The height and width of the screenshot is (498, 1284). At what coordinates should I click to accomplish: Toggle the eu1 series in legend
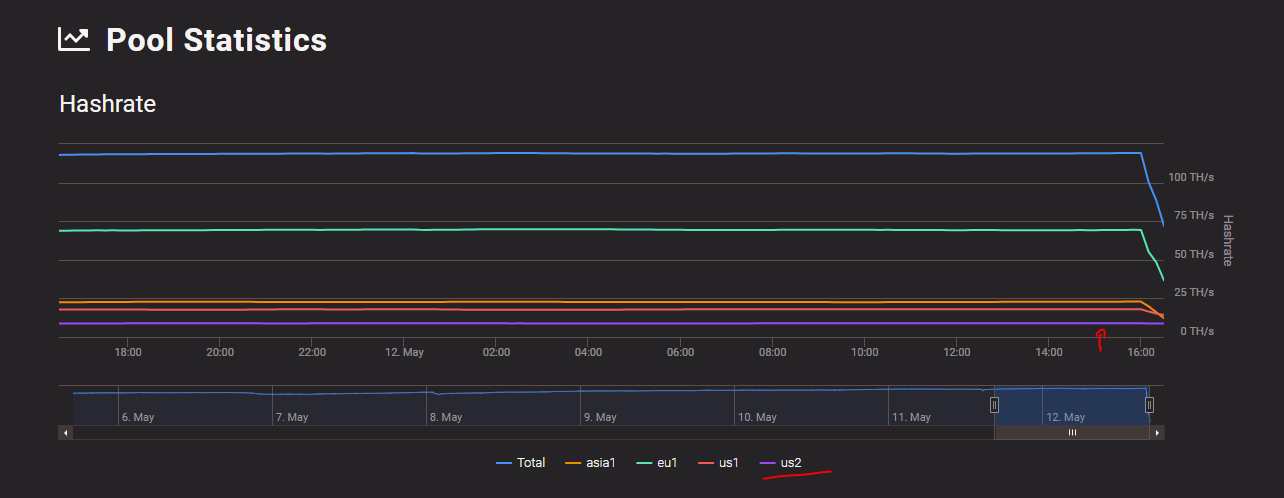657,463
